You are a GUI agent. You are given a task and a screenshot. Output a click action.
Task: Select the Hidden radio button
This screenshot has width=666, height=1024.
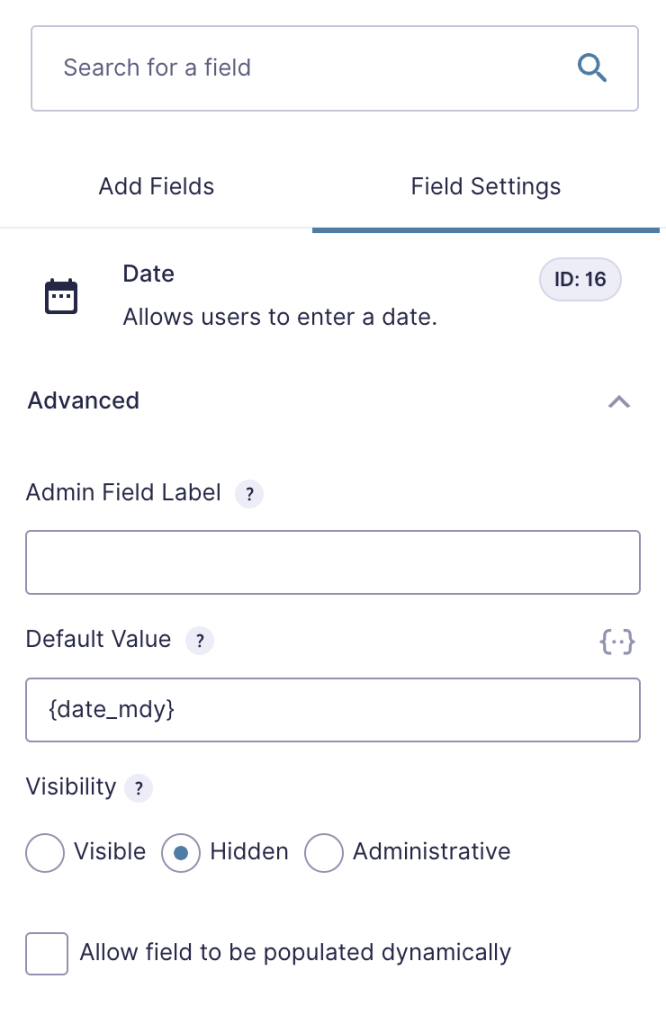180,852
